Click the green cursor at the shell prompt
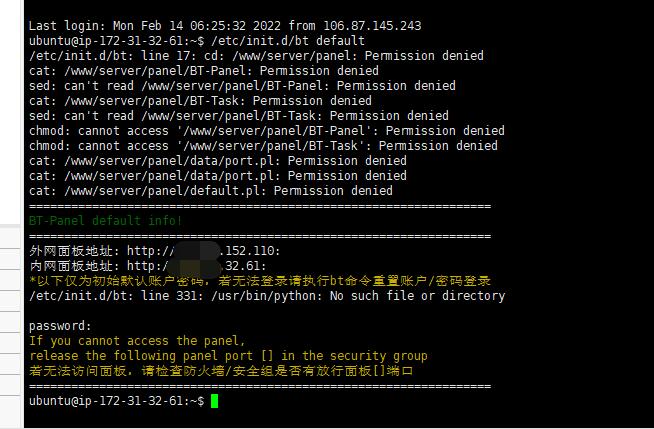 (214, 401)
